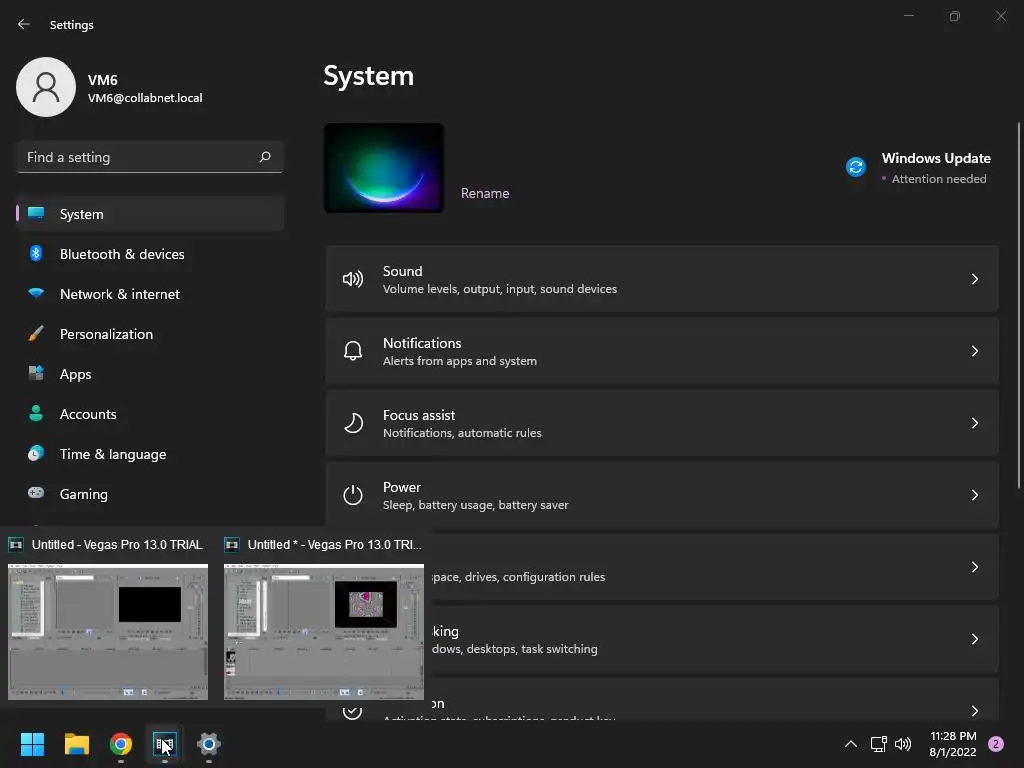Click the Power button icon
Image resolution: width=1024 pixels, height=768 pixels.
pos(353,495)
